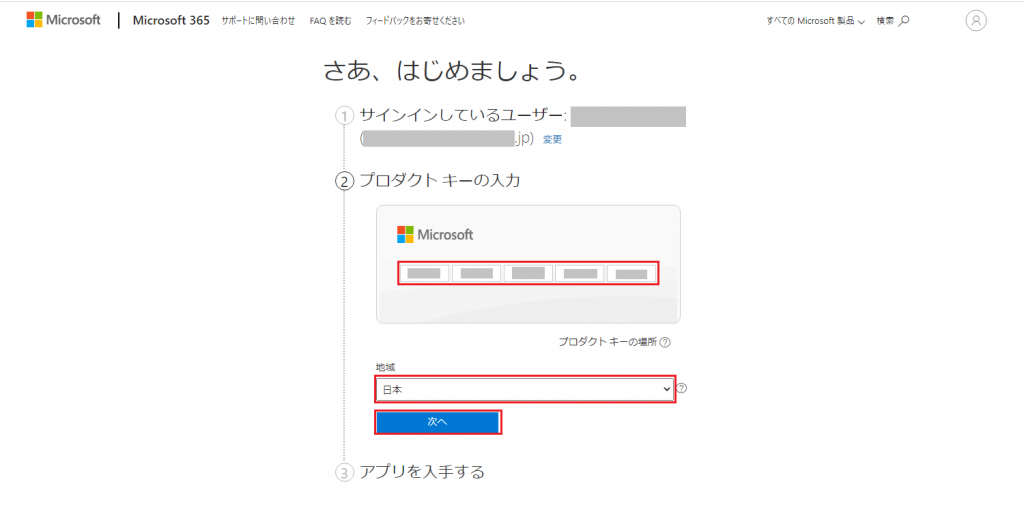The width and height of the screenshot is (1024, 516).
Task: Click the 地域 label
Action: point(385,368)
